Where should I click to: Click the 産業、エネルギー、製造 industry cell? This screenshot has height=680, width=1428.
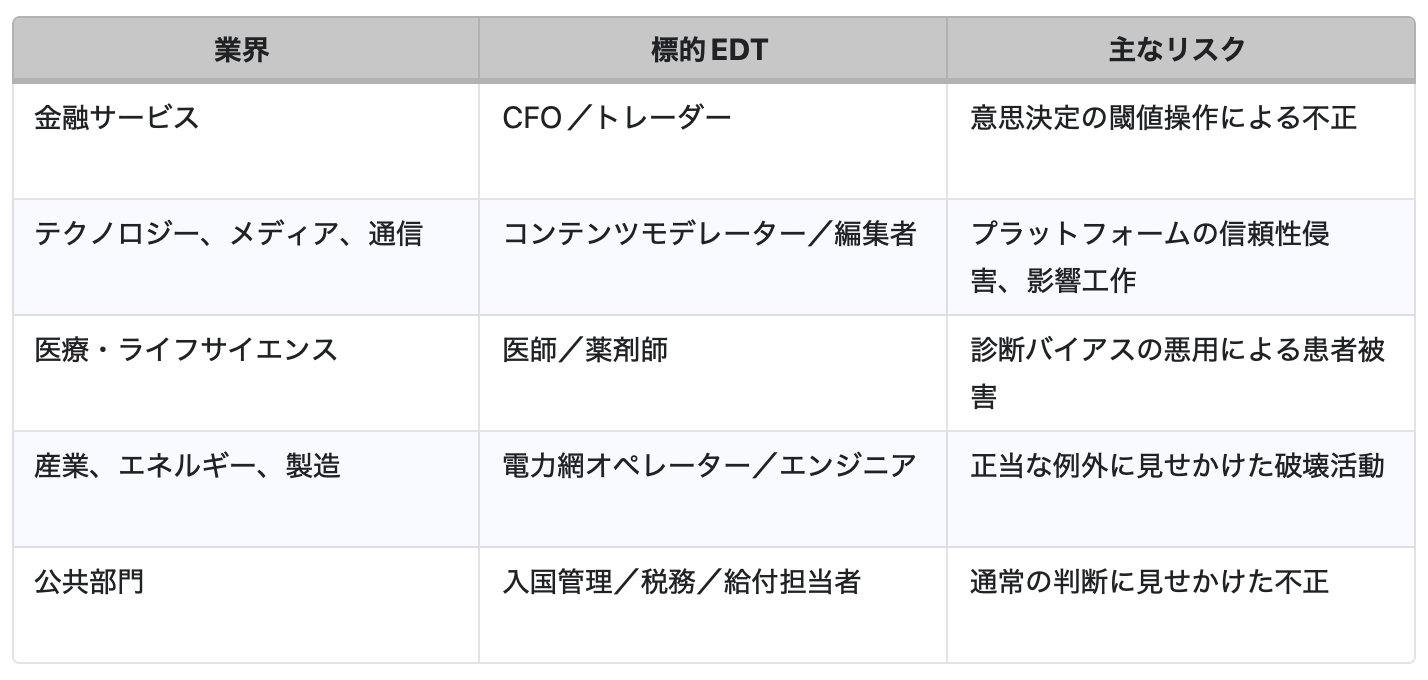tap(187, 466)
